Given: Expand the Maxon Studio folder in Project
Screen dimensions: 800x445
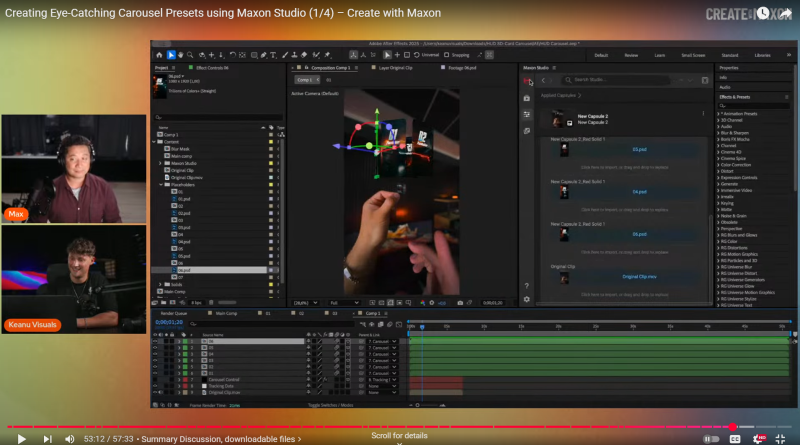Looking at the screenshot, I should (160, 163).
